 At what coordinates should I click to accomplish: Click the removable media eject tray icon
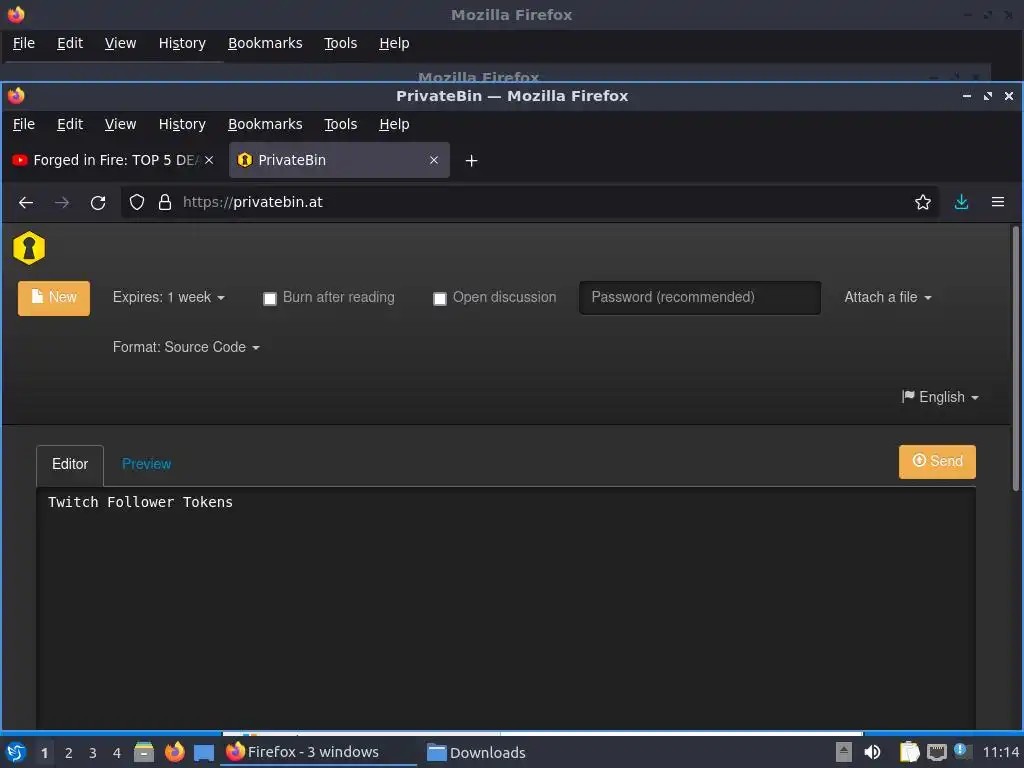pyautogui.click(x=844, y=752)
